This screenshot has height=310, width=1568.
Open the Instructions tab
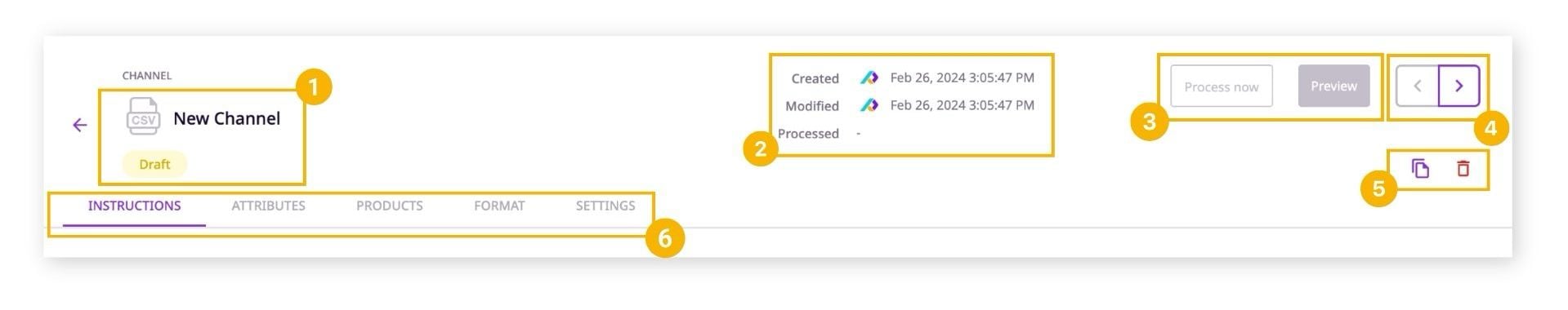click(135, 206)
